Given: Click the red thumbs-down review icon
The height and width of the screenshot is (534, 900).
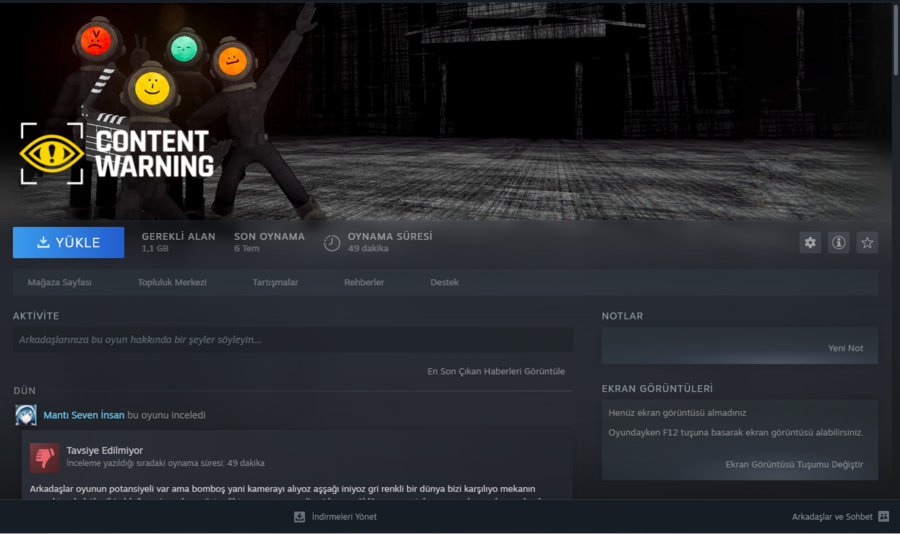Looking at the screenshot, I should (x=45, y=458).
